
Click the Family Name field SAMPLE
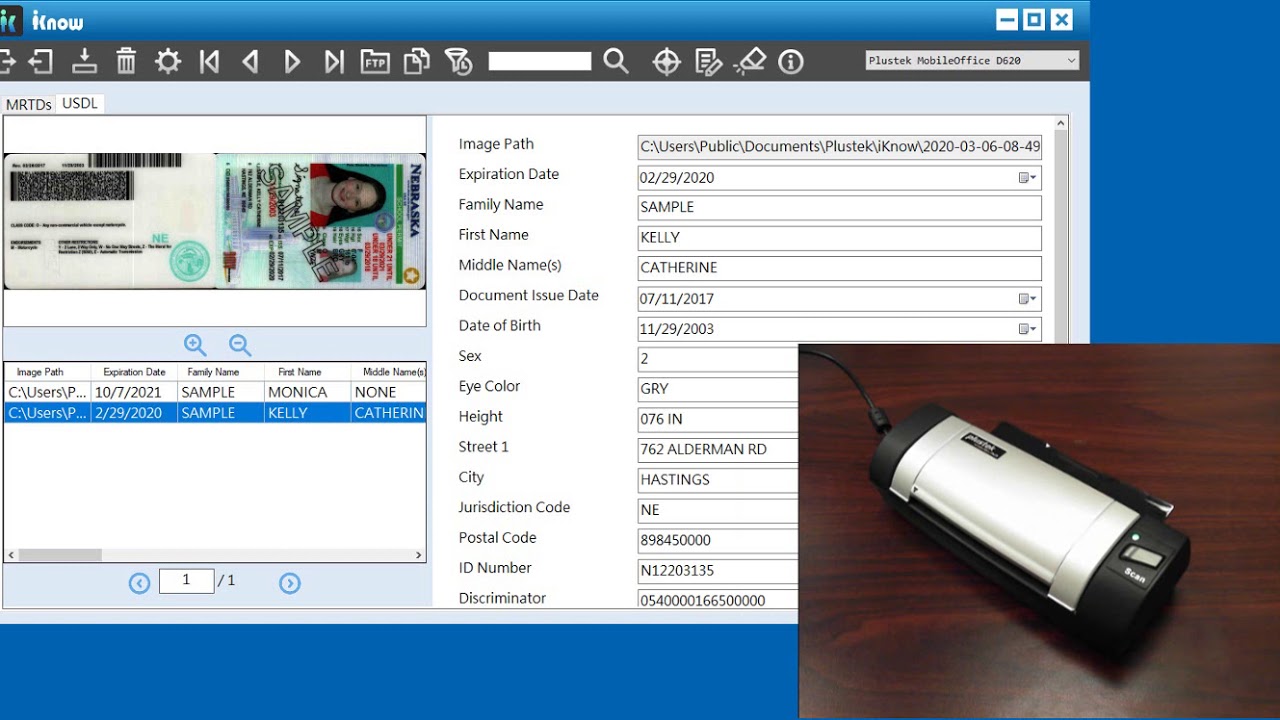click(839, 207)
